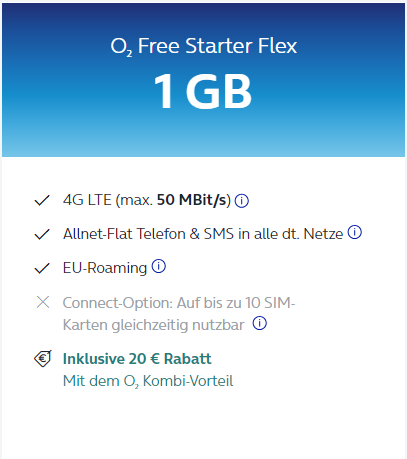Open info icon beside Allnet-Flat Netze
This screenshot has width=407, height=459.
point(355,232)
